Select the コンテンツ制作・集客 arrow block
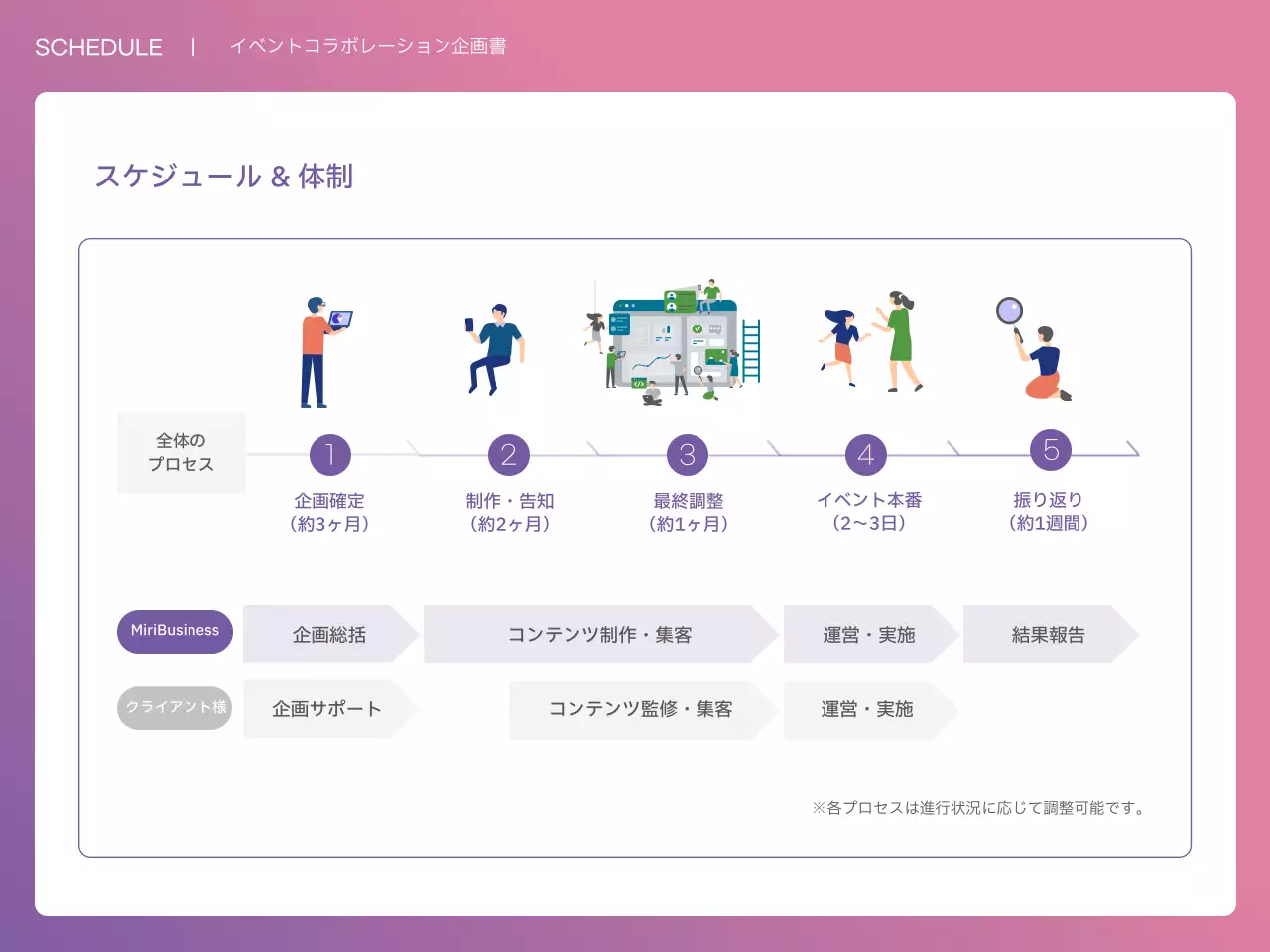 [x=599, y=635]
